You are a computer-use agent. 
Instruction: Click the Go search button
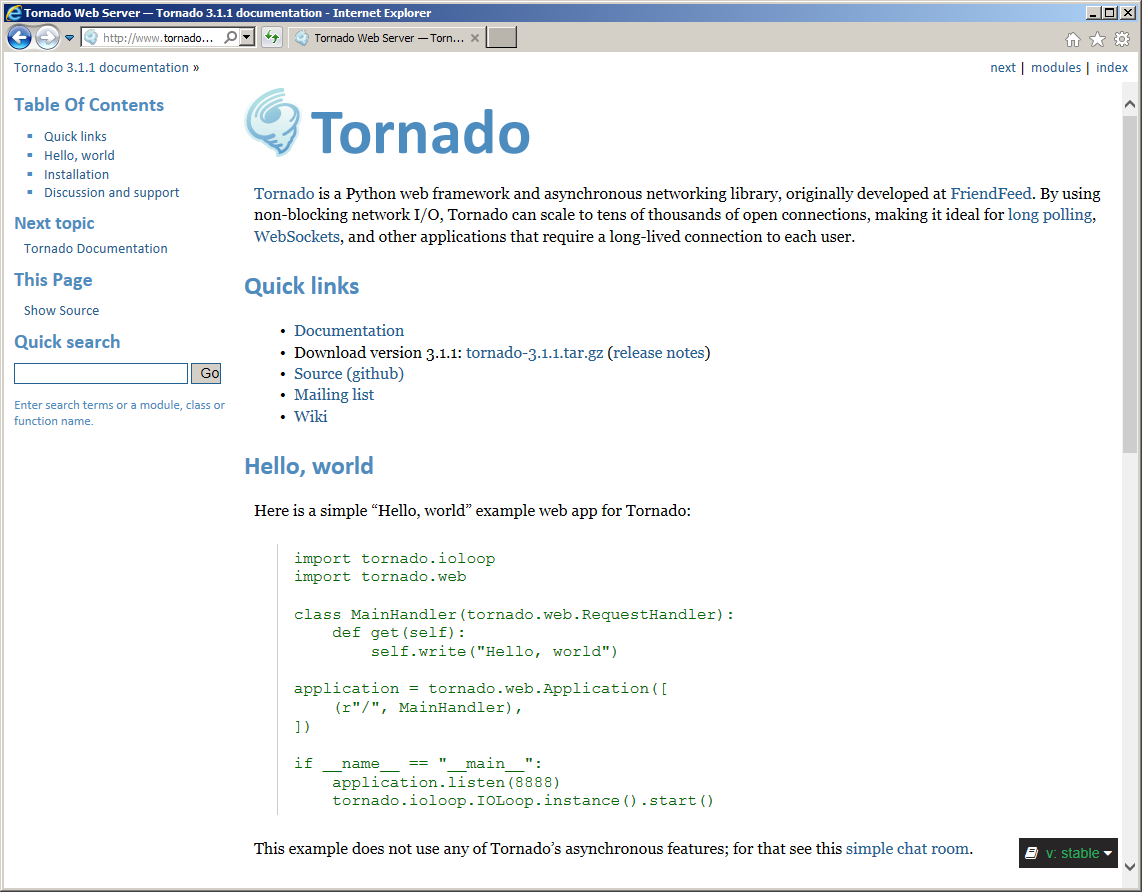click(206, 374)
